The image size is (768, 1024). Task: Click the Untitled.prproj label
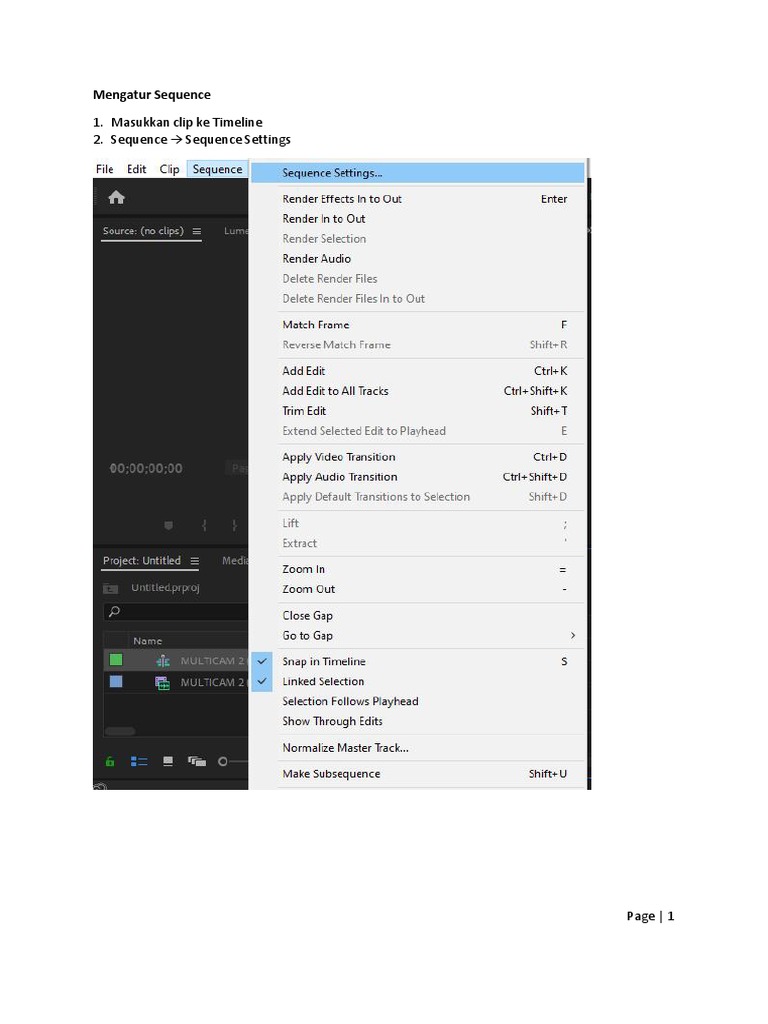[x=165, y=588]
